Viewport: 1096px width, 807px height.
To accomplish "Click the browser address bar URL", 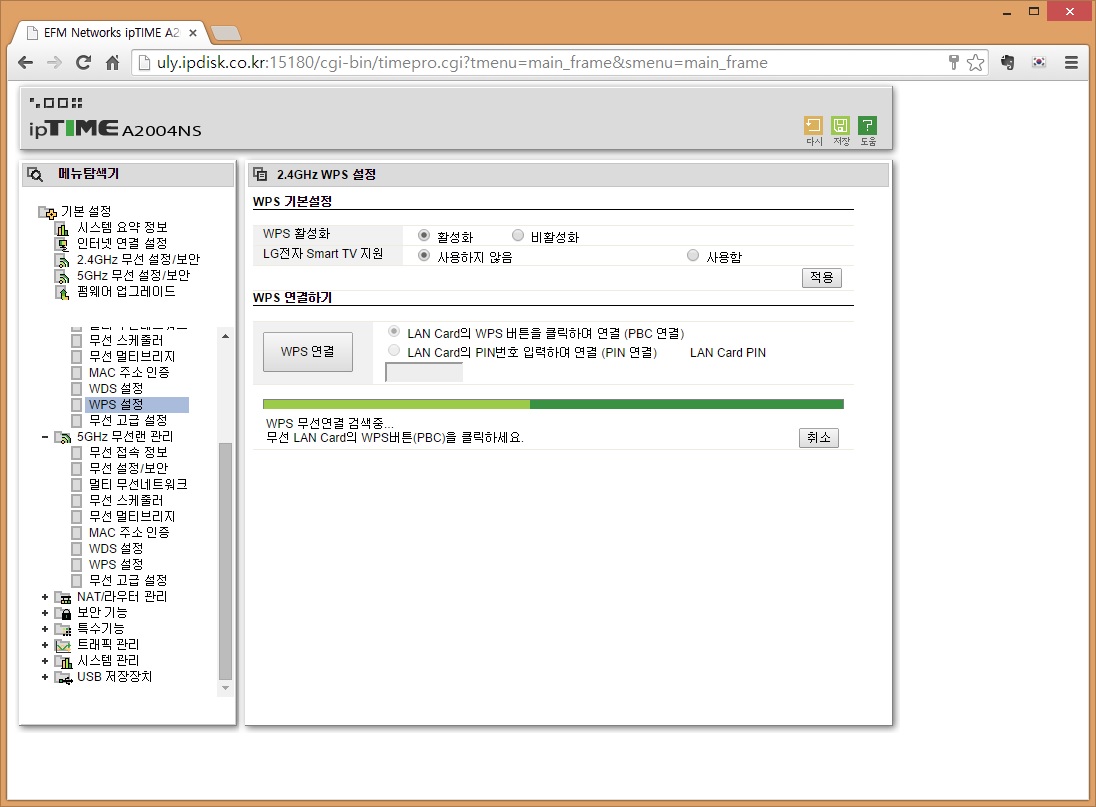I will point(461,63).
